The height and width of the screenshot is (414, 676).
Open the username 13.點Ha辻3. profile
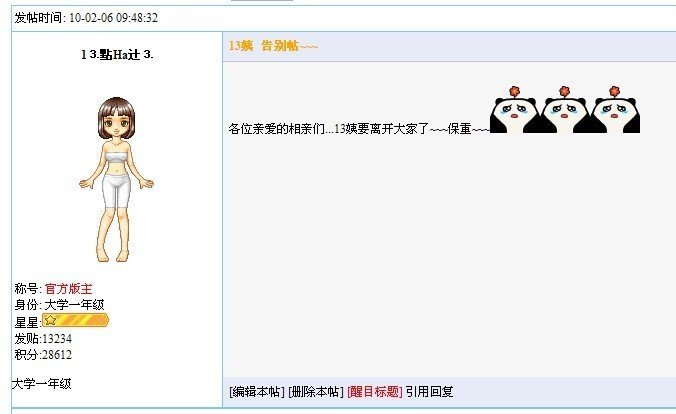click(117, 54)
